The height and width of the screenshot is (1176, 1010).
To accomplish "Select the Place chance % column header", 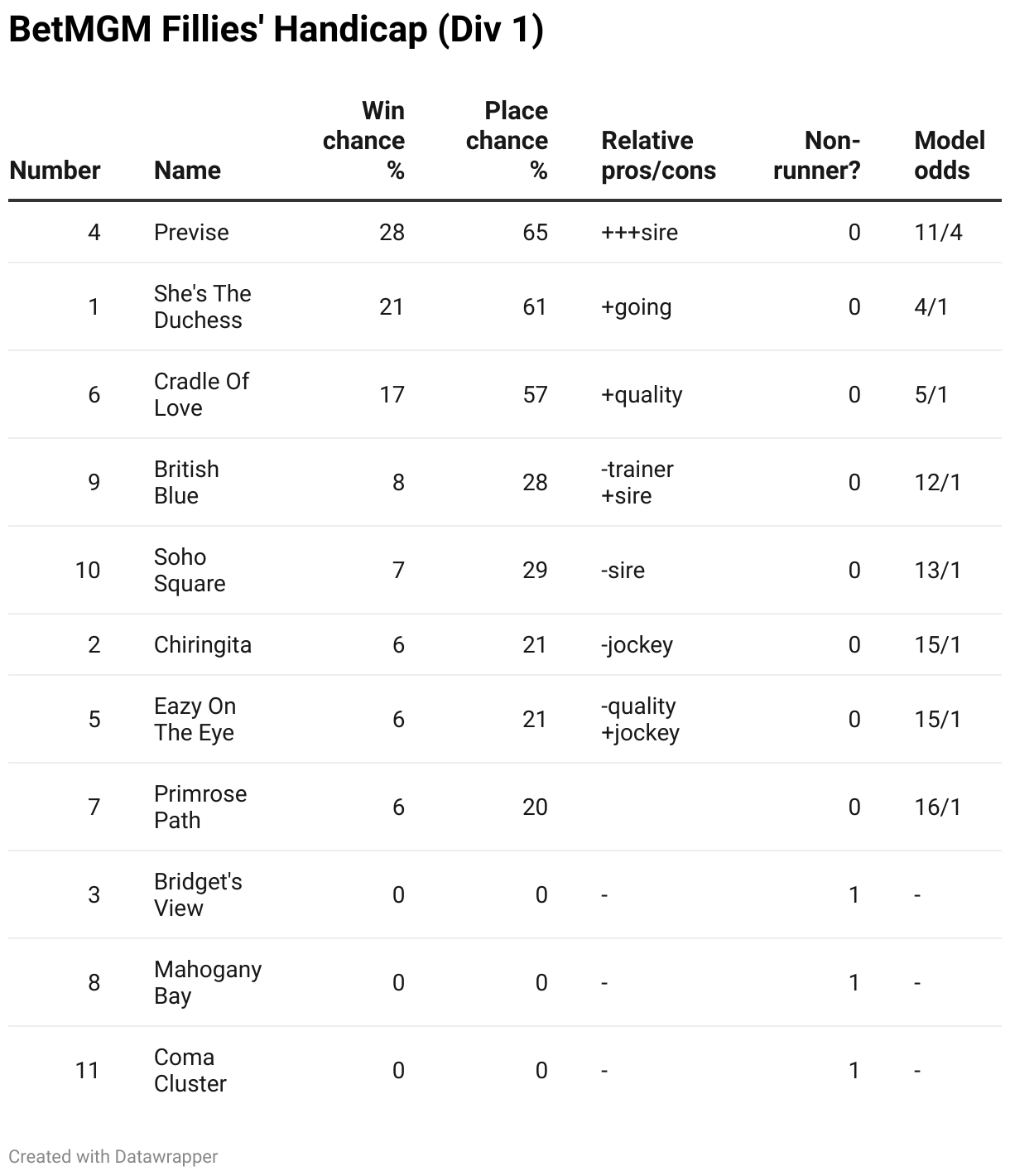I will [507, 141].
